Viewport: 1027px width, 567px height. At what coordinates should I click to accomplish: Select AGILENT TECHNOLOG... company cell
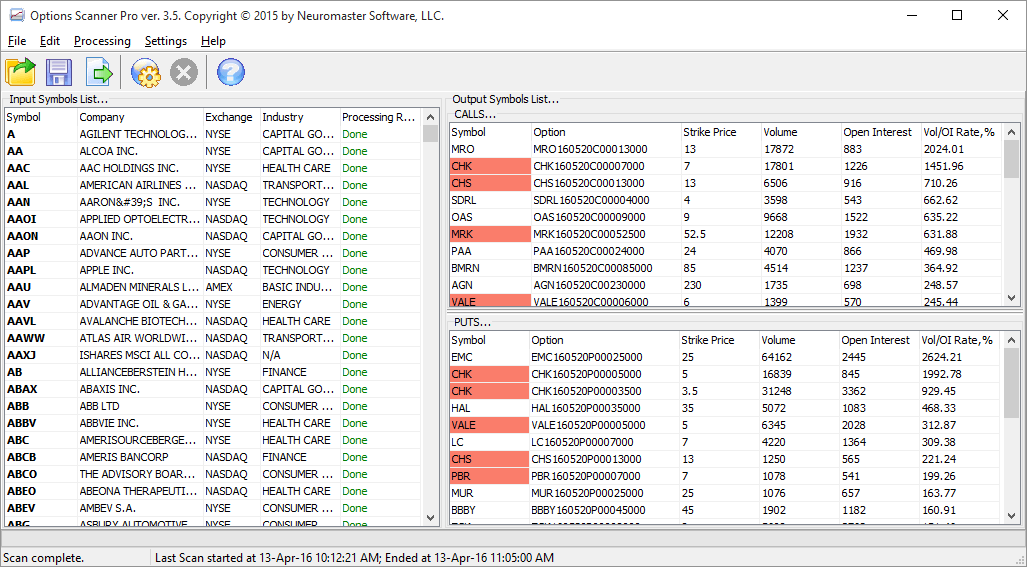[x=139, y=134]
